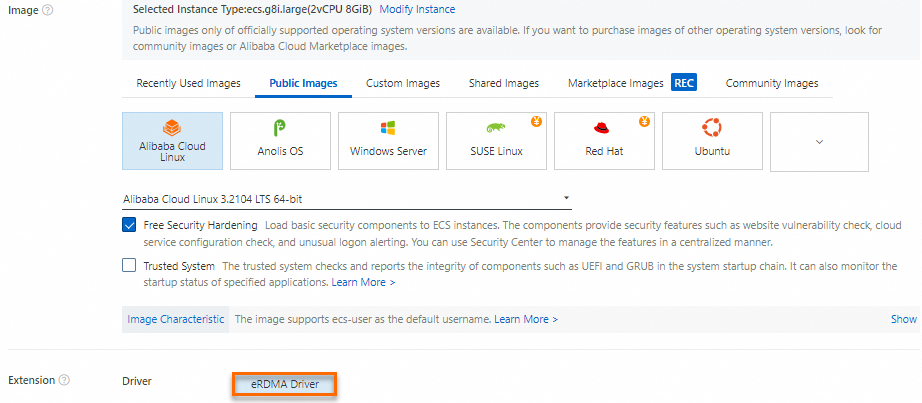Open the Alibaba Cloud Linux version dropdown
922x403 pixels.
347,199
